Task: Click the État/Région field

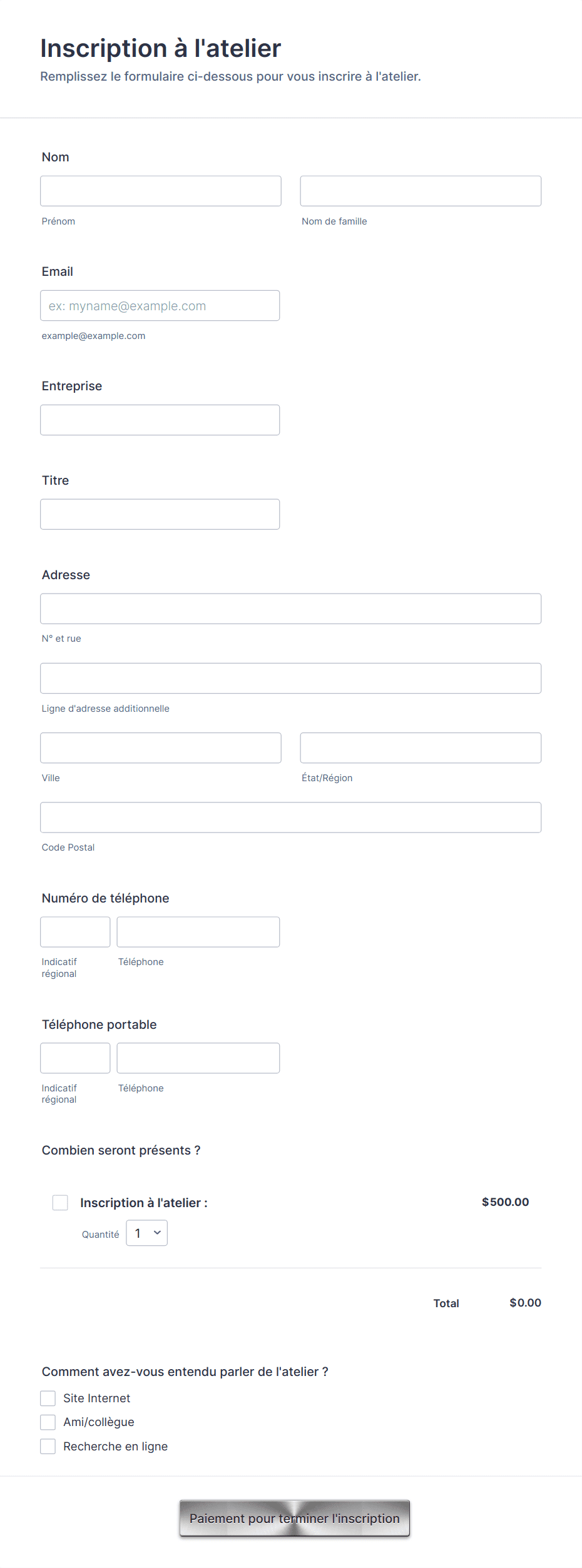Action: [x=420, y=747]
